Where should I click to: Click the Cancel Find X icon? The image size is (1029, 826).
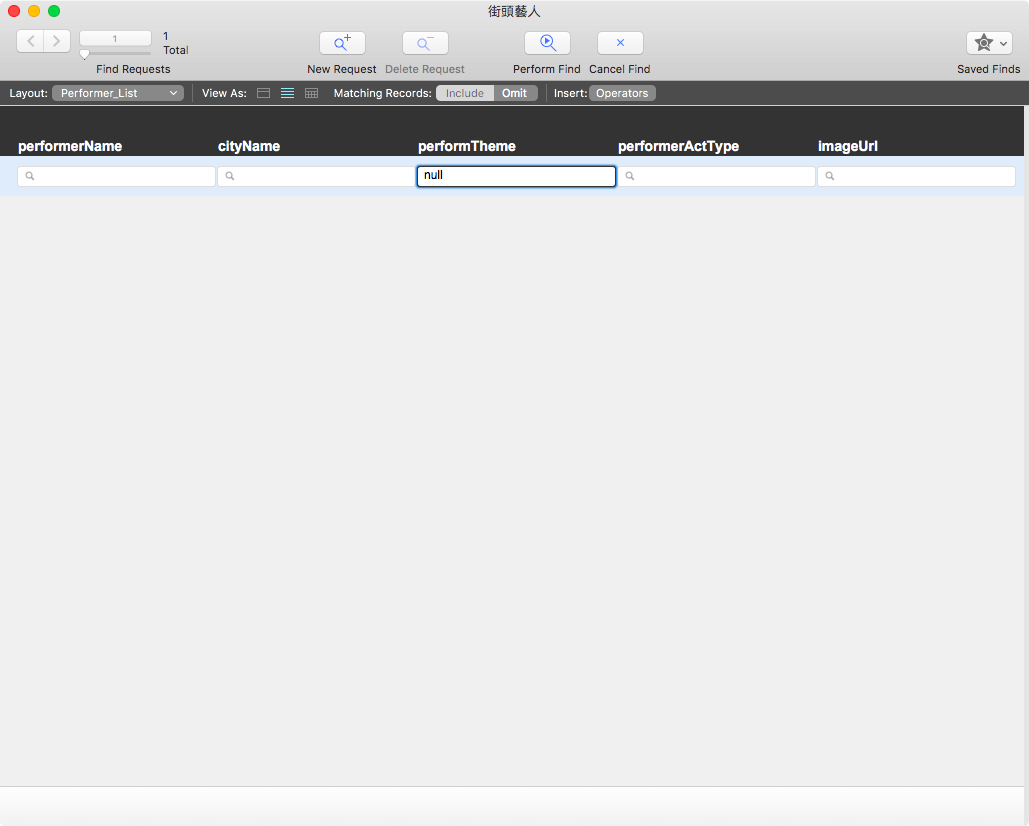click(620, 43)
